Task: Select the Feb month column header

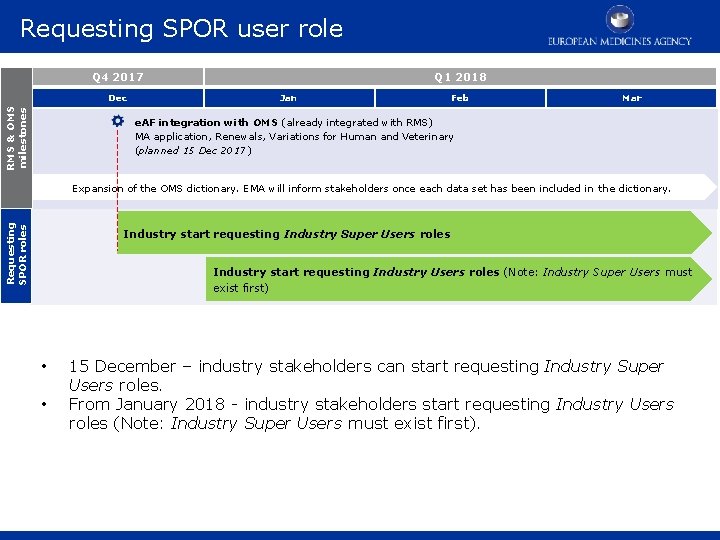Action: pos(460,98)
